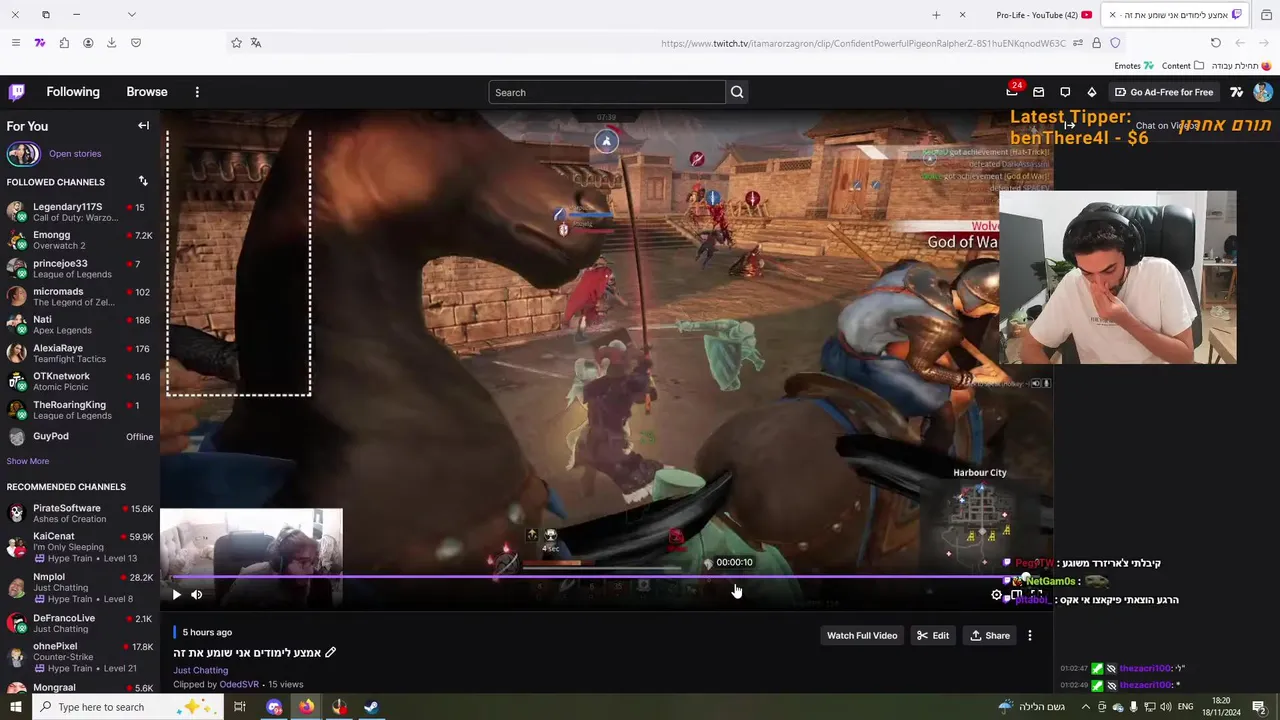1280x720 pixels.
Task: Open player settings gear
Action: (996, 595)
